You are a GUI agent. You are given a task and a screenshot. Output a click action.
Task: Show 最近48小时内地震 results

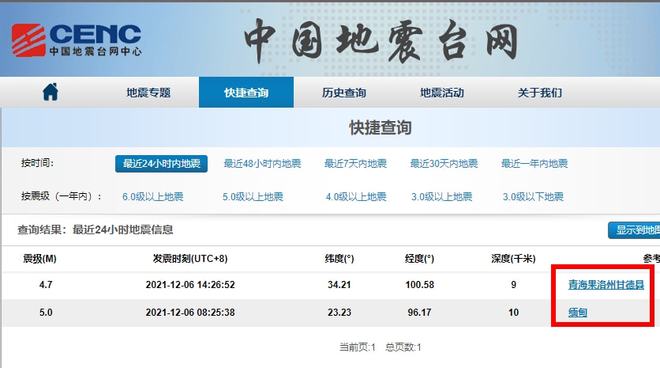point(262,163)
